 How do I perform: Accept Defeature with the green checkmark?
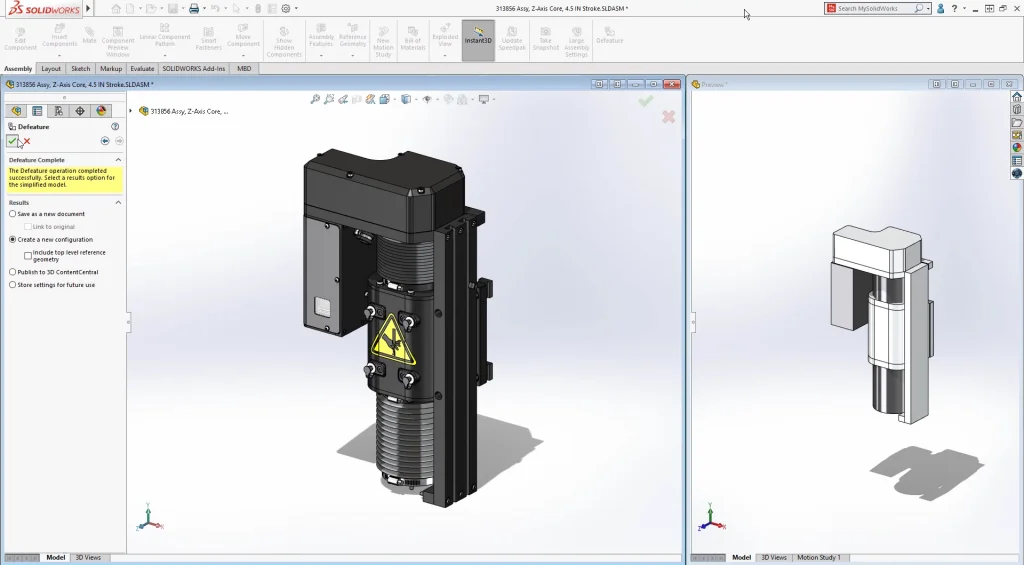click(12, 141)
